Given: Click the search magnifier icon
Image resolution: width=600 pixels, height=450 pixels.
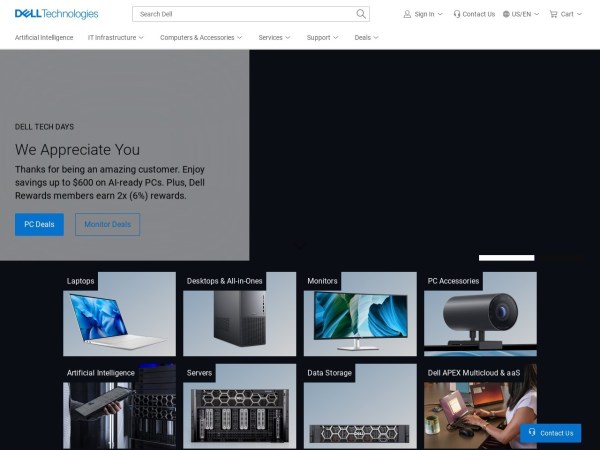Looking at the screenshot, I should [361, 14].
